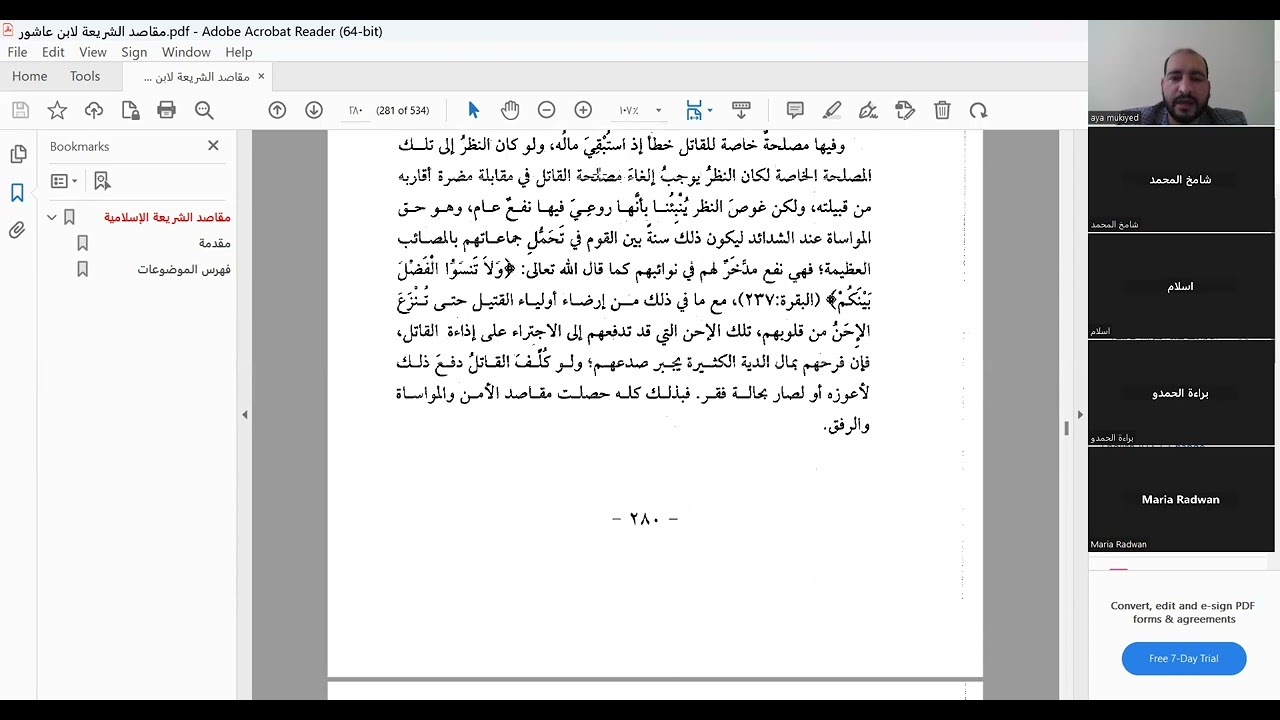The height and width of the screenshot is (720, 1280).
Task: Switch to the Tools tab
Action: click(85, 76)
